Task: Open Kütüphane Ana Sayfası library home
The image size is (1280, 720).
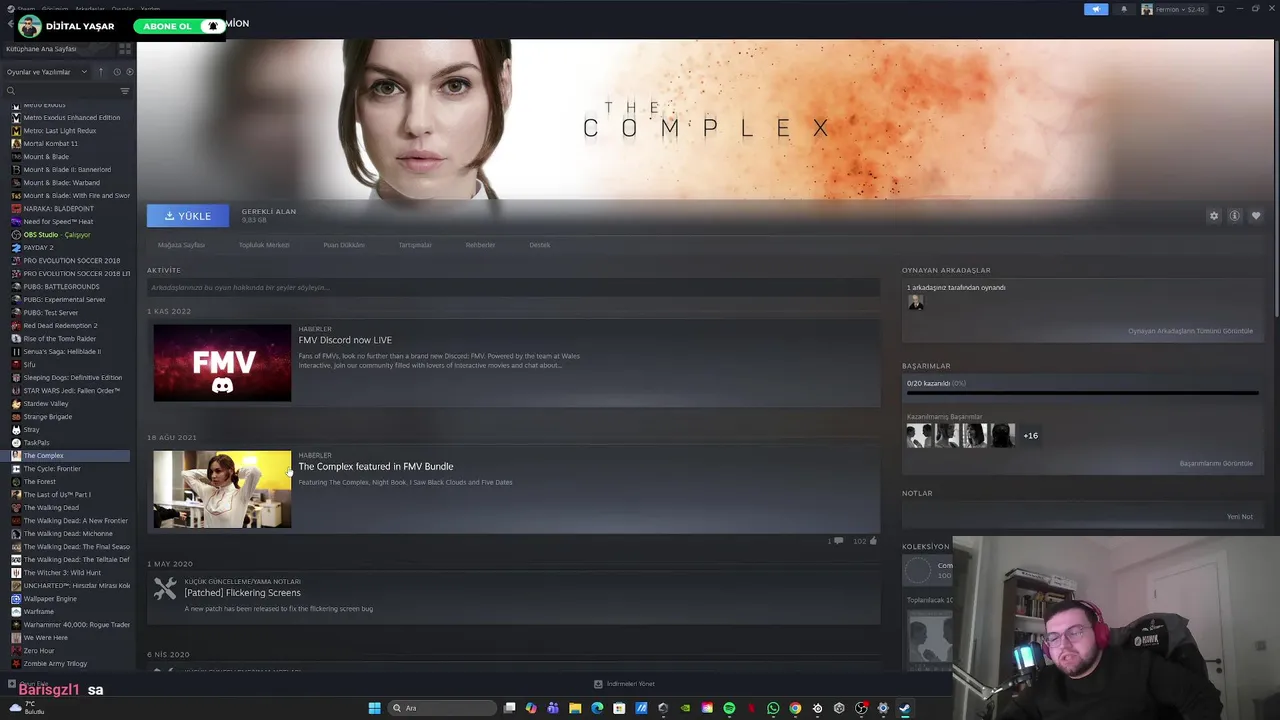Action: (x=41, y=49)
